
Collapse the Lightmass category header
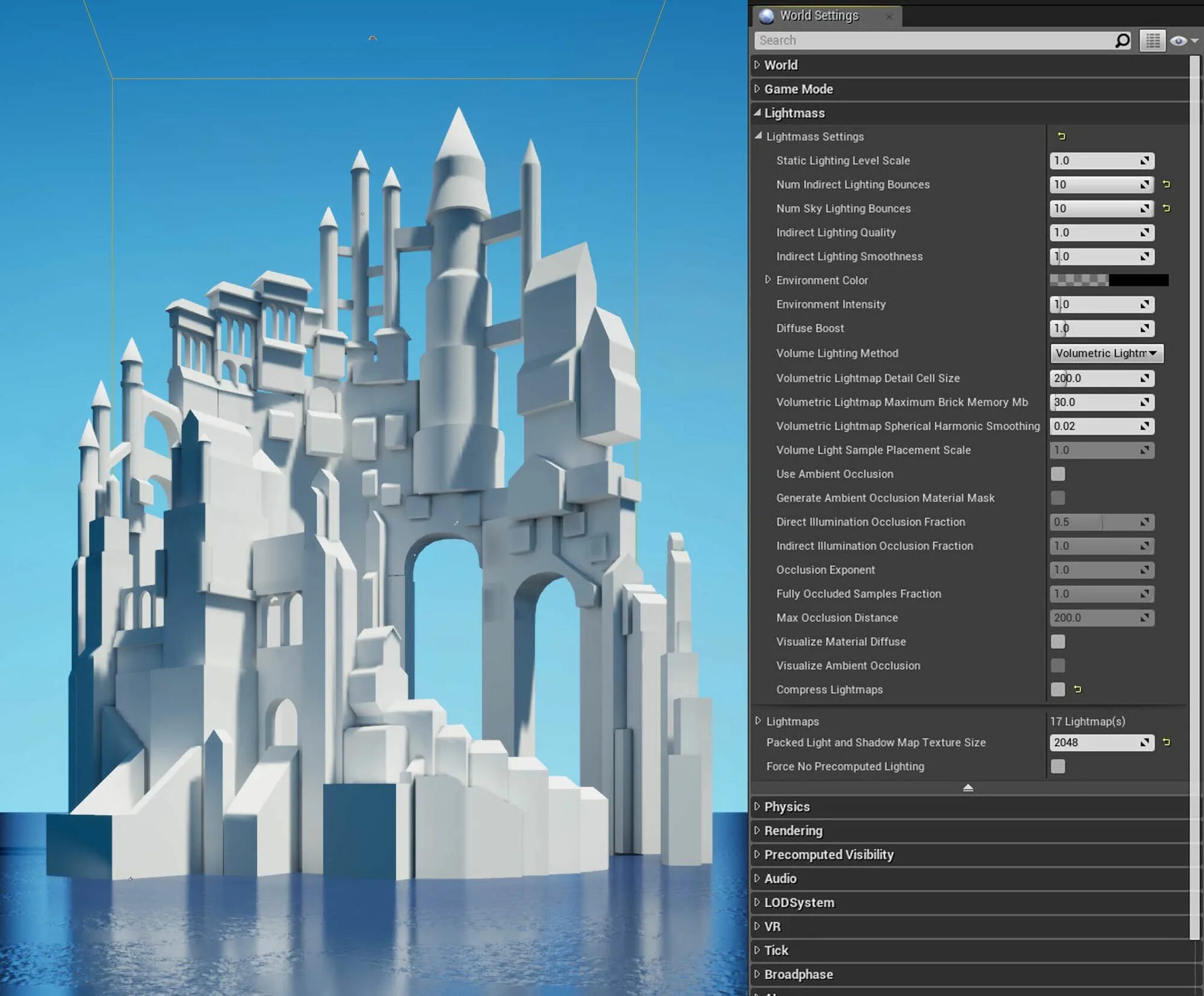click(x=793, y=113)
